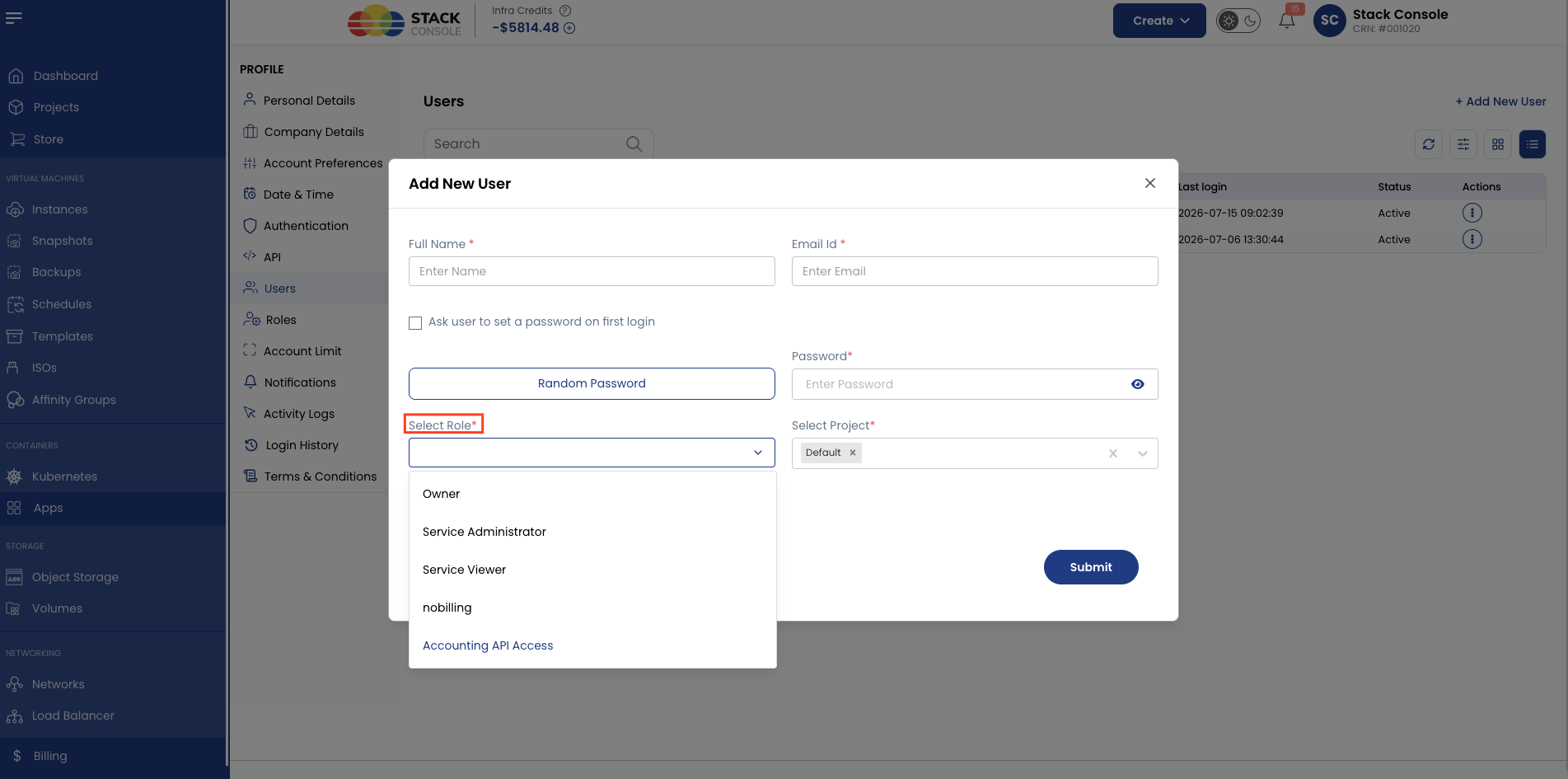The image size is (1568, 779).
Task: Open notifications bell icon
Action: pos(1287,20)
